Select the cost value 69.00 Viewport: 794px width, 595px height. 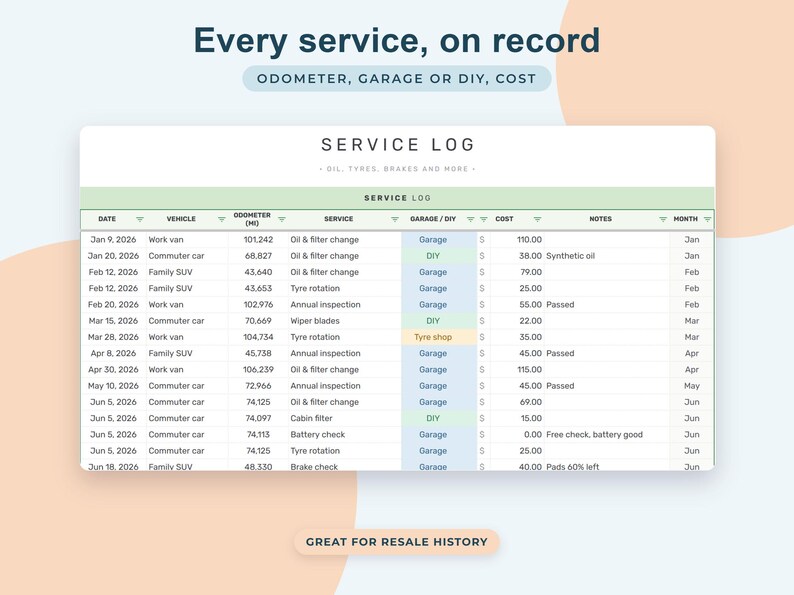pyautogui.click(x=531, y=402)
